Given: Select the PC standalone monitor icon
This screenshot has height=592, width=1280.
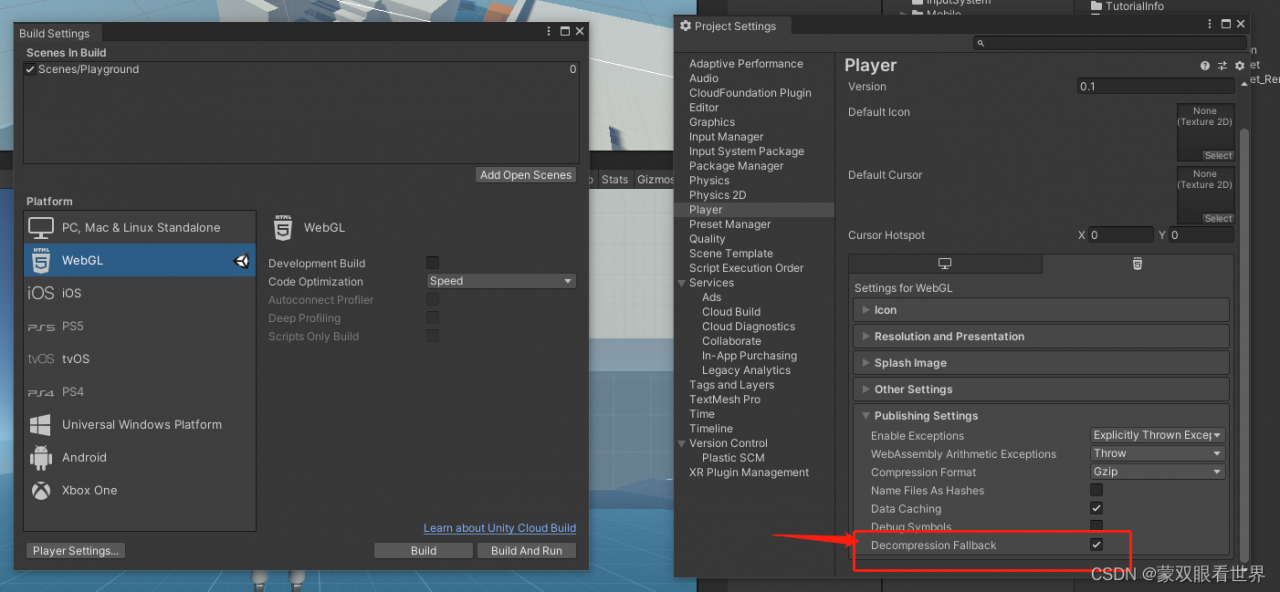Looking at the screenshot, I should point(41,227).
